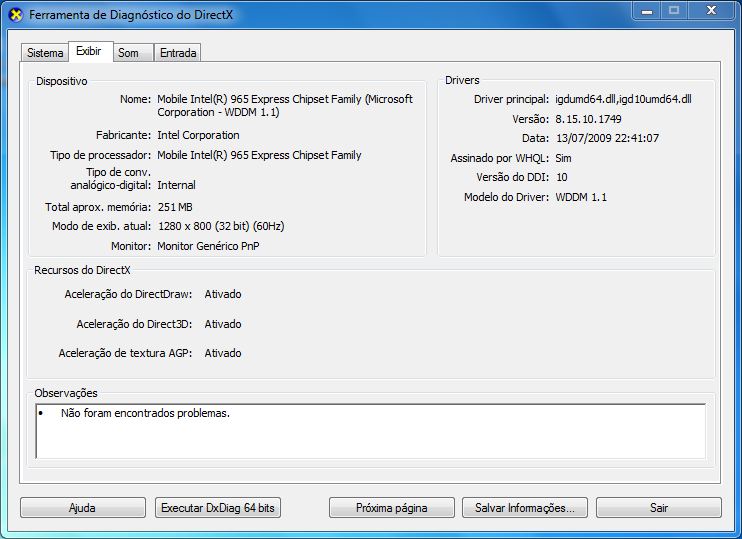
Task: Minimize the DirectX diagnostic window
Action: click(641, 11)
